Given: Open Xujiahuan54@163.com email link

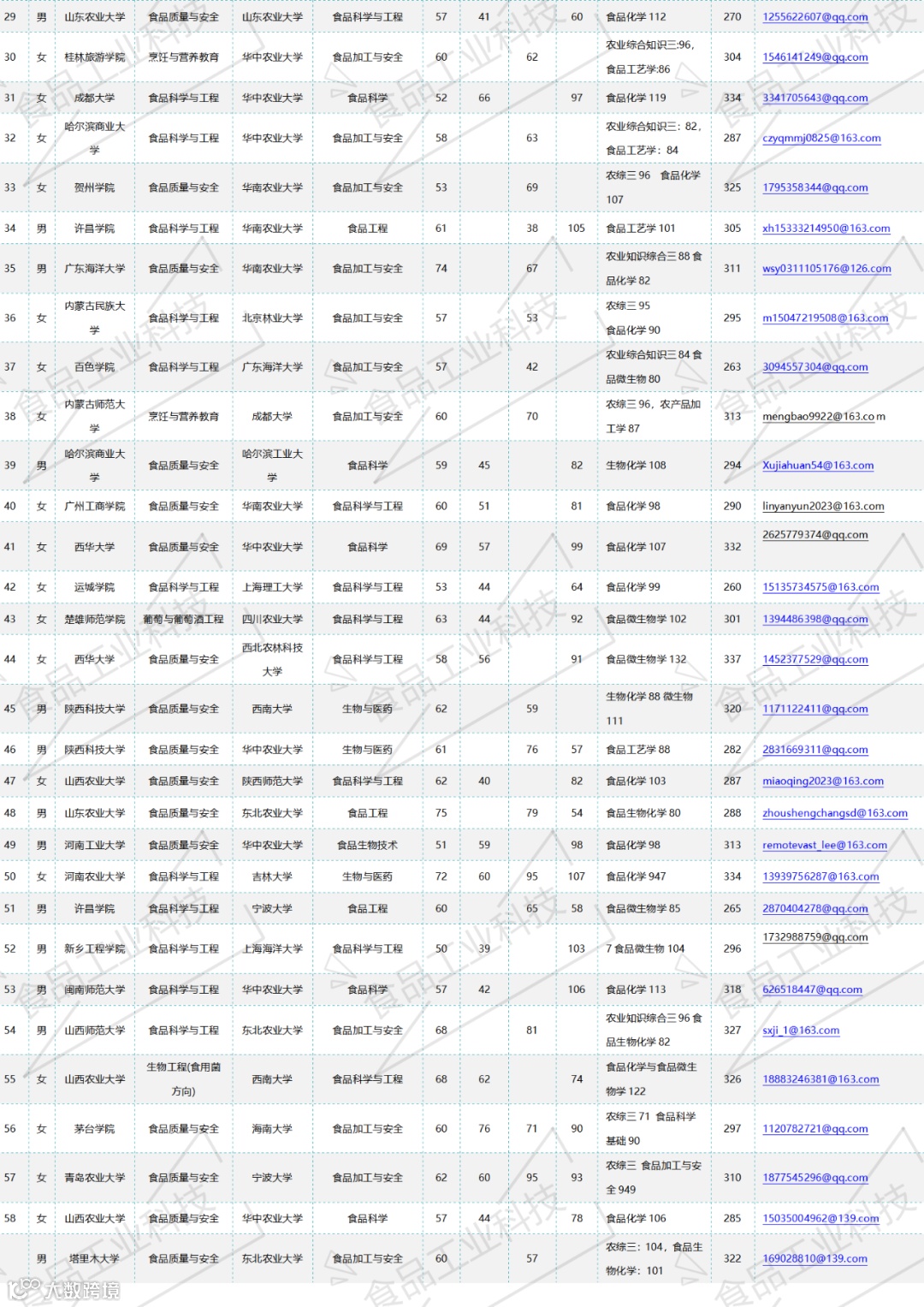Looking at the screenshot, I should pyautogui.click(x=818, y=466).
